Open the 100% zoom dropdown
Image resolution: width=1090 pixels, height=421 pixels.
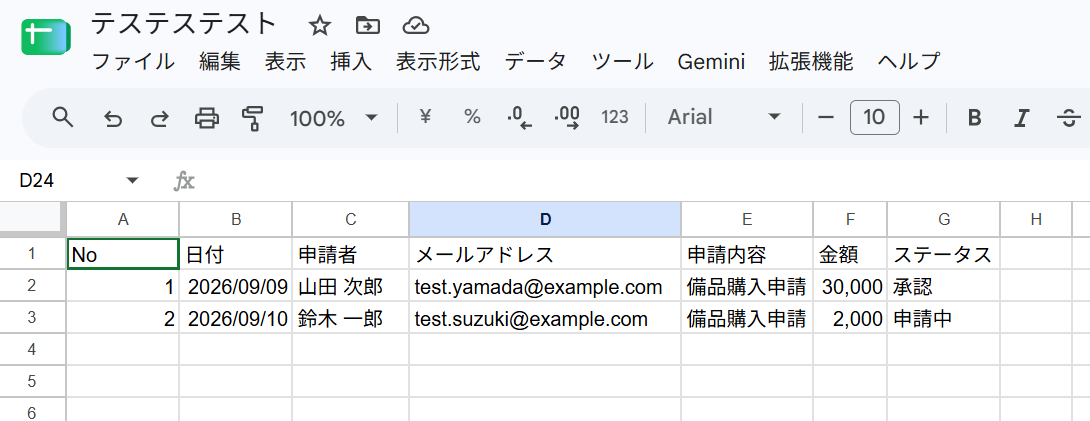334,118
